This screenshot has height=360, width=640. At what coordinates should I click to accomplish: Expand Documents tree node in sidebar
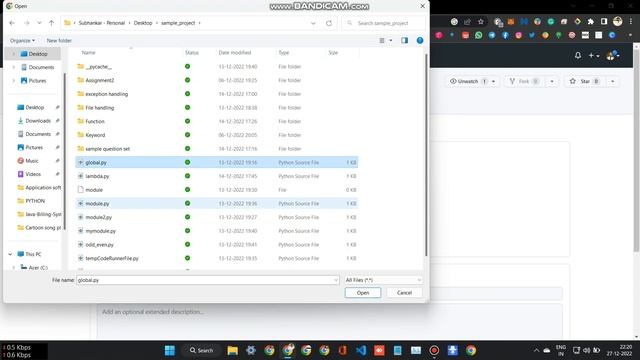(x=13, y=67)
